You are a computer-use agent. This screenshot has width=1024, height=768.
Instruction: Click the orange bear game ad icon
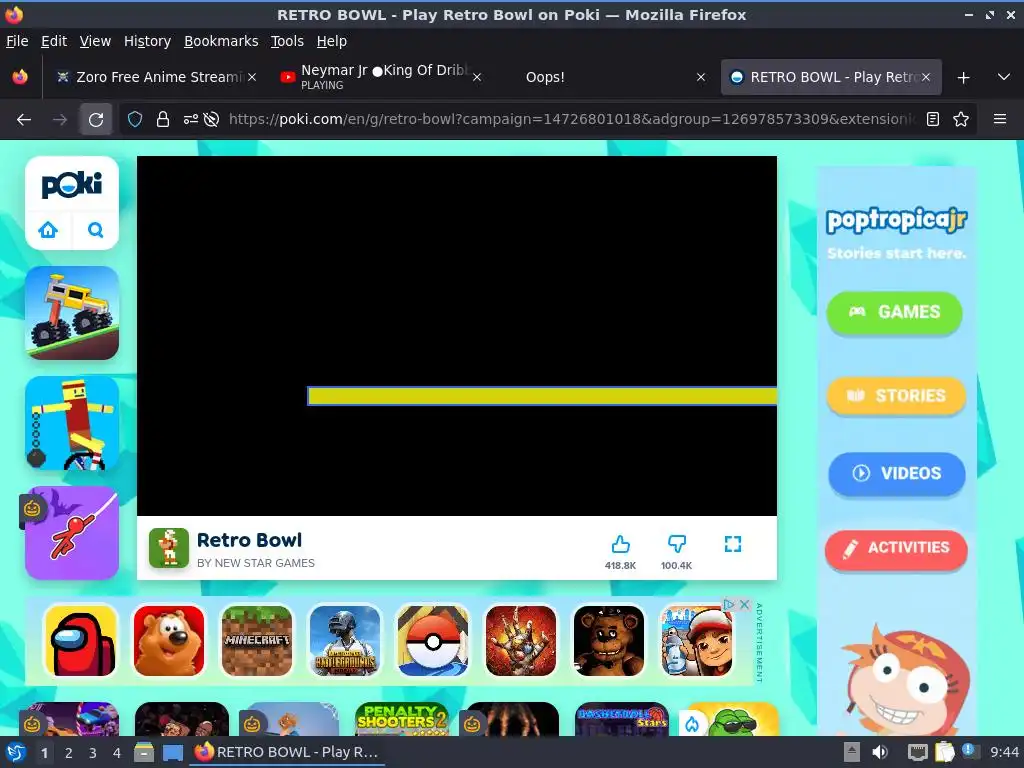[x=168, y=641]
